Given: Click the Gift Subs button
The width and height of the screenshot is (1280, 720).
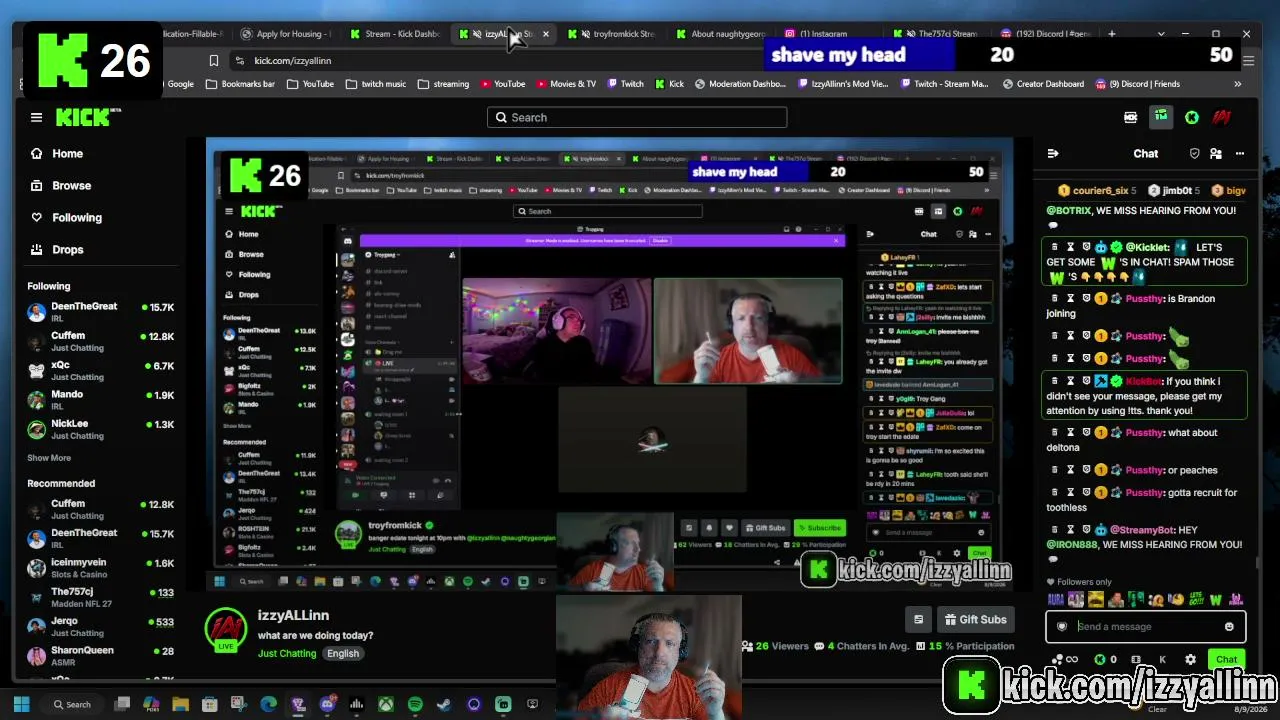Looking at the screenshot, I should coord(974,620).
